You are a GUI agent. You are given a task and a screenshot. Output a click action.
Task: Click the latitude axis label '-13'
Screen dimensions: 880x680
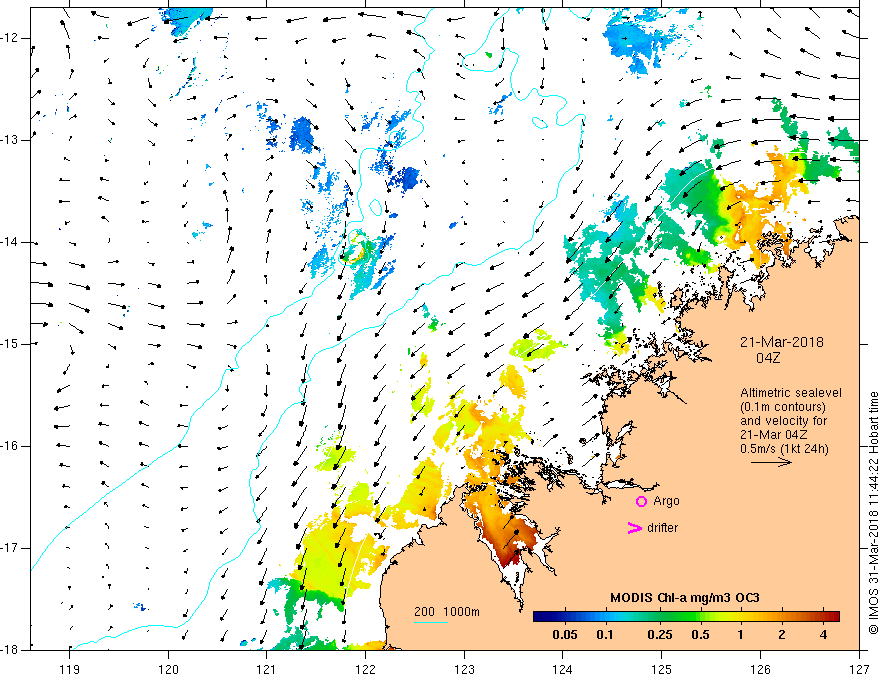(11, 140)
